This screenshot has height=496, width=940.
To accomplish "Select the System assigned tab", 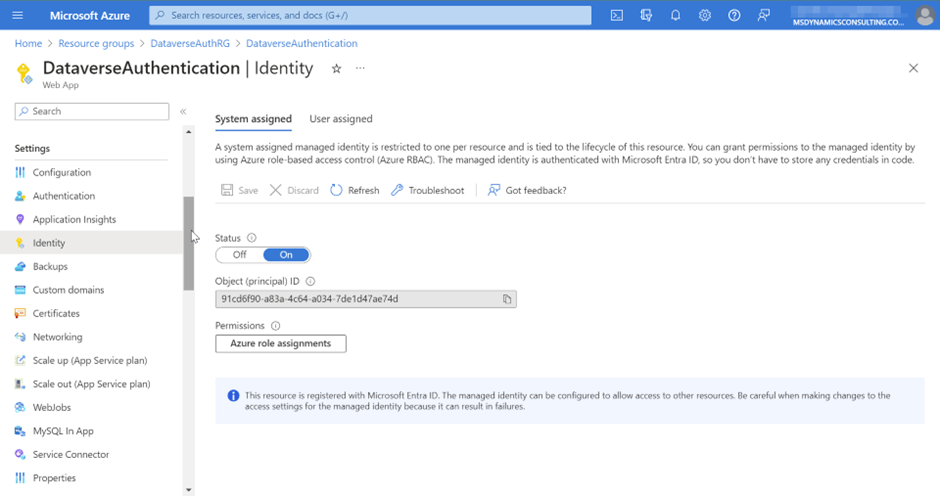I will point(253,119).
